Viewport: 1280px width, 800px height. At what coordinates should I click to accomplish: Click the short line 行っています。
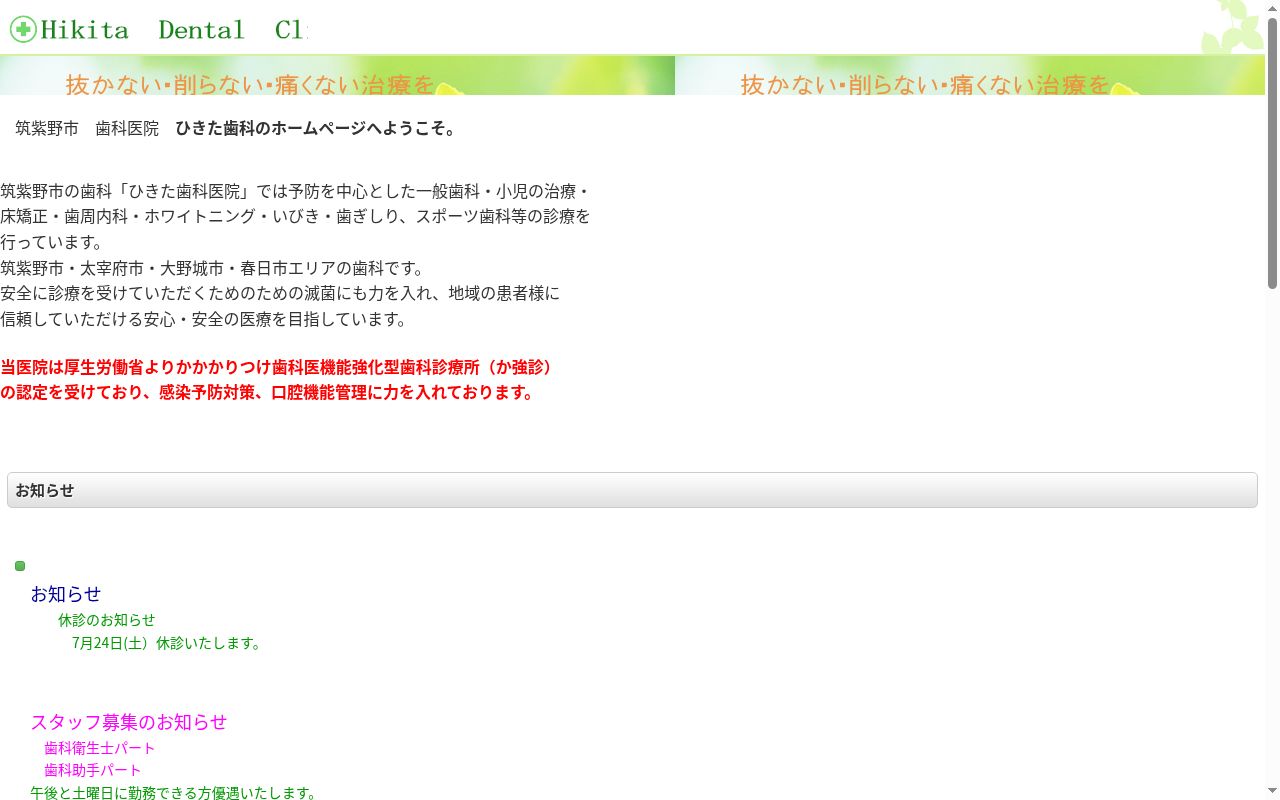point(52,242)
